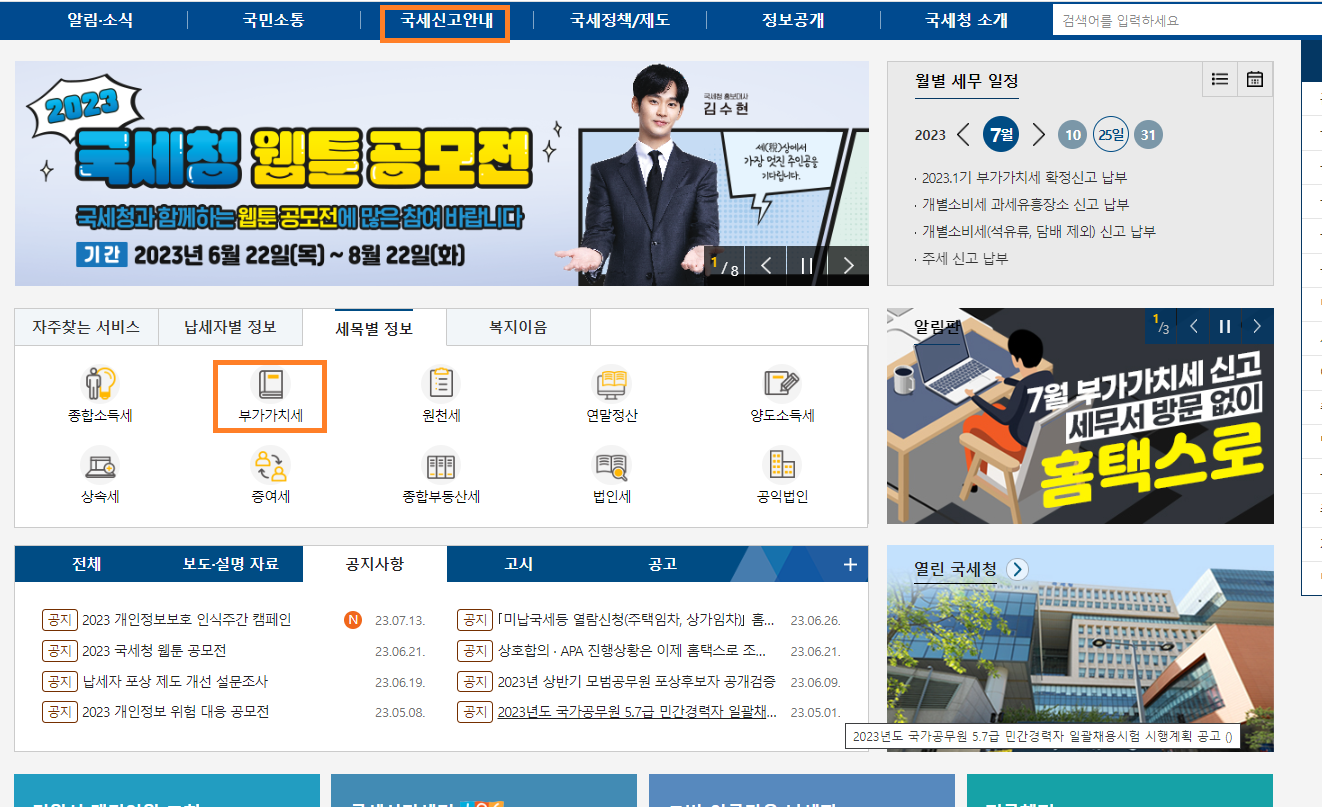
Task: Open the 열린 국세청 building image
Action: coord(1080,650)
